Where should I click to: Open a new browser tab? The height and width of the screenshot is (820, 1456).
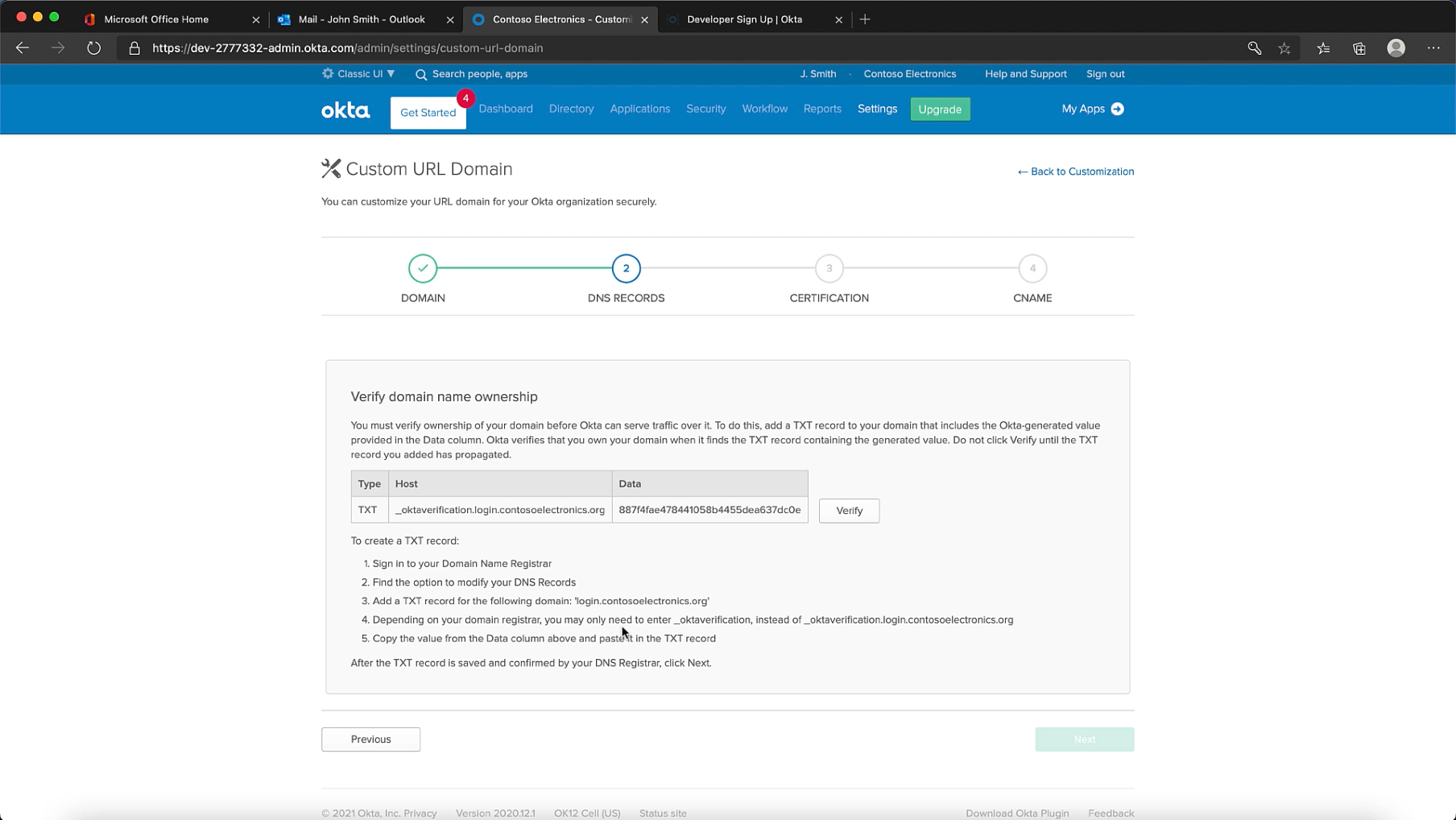point(865,19)
